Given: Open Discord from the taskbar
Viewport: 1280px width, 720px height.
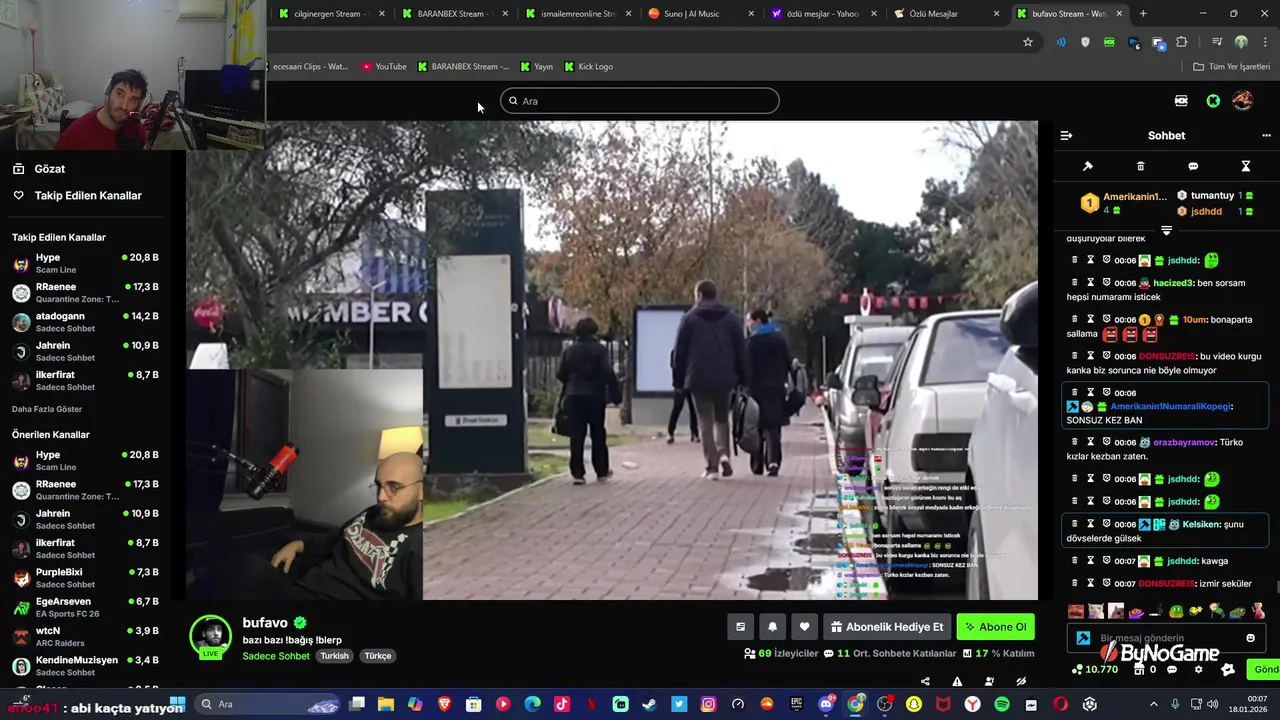Looking at the screenshot, I should coord(826,704).
